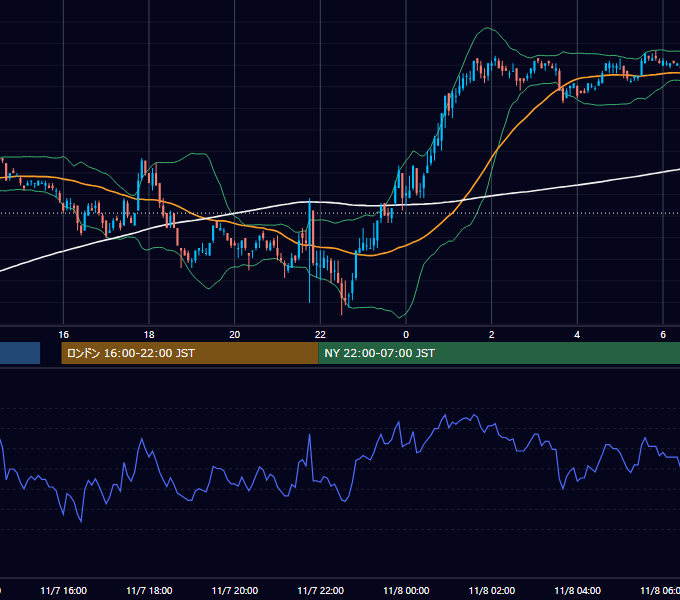Screen dimensions: 680x600
Task: Click the 11/7 16:00 date label
Action: (63, 590)
